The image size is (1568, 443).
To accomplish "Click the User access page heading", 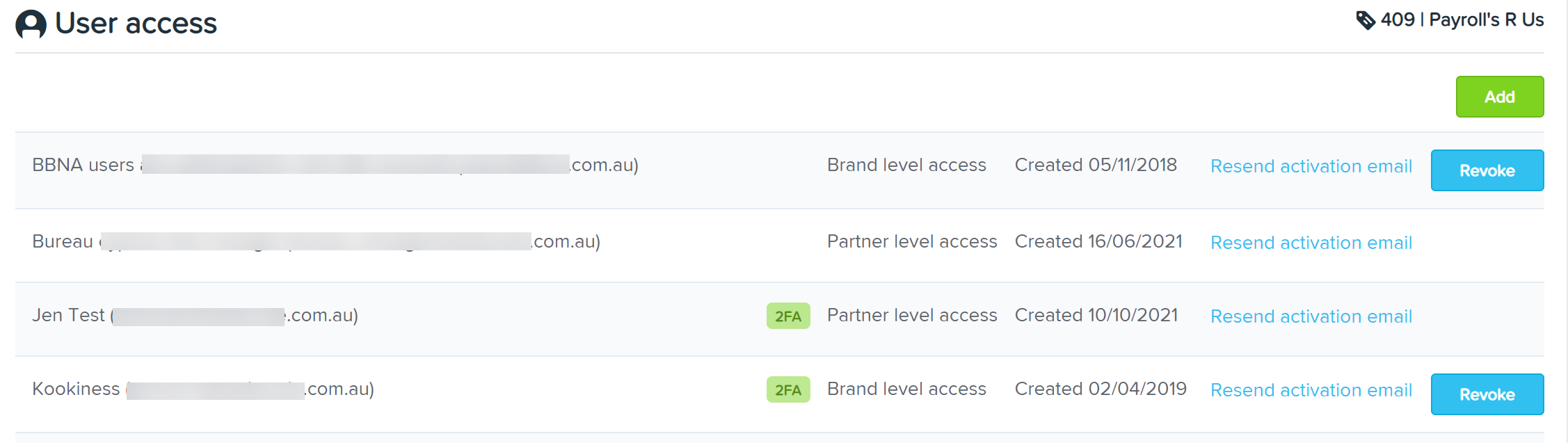I will click(136, 24).
